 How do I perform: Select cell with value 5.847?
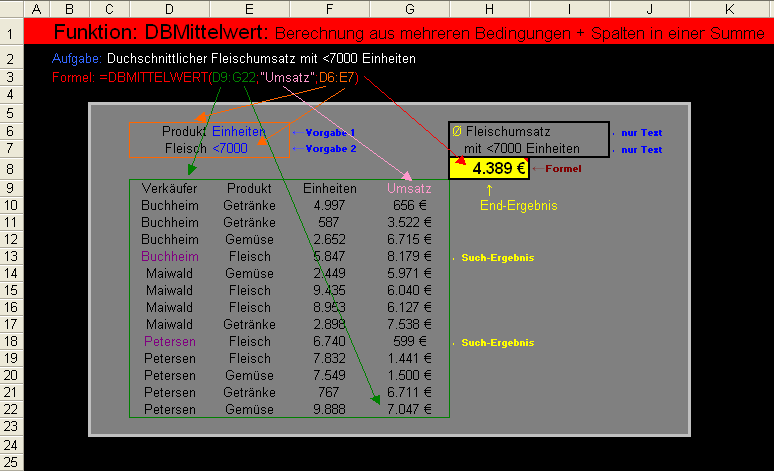tap(329, 257)
